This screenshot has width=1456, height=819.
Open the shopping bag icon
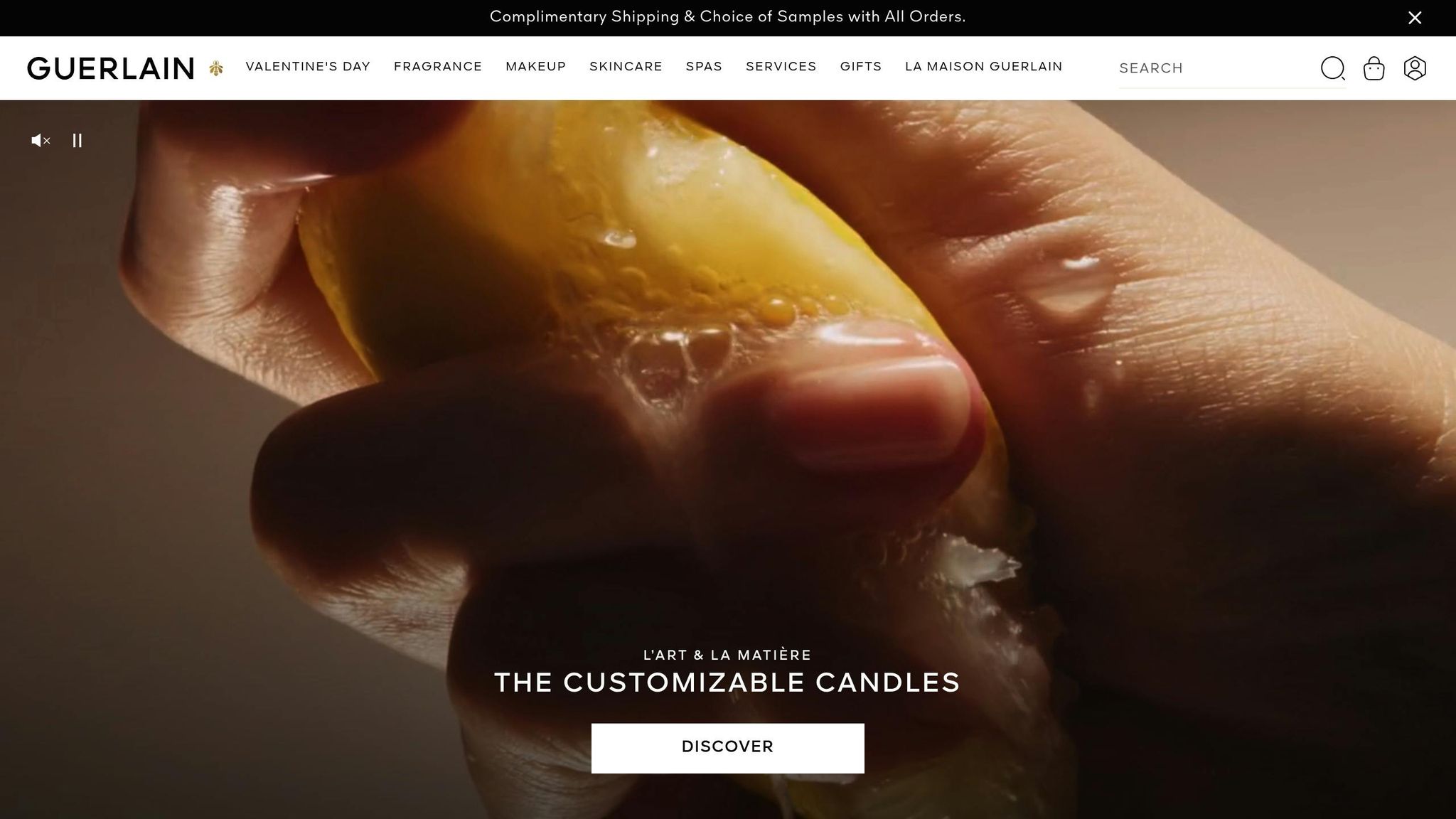(x=1374, y=68)
